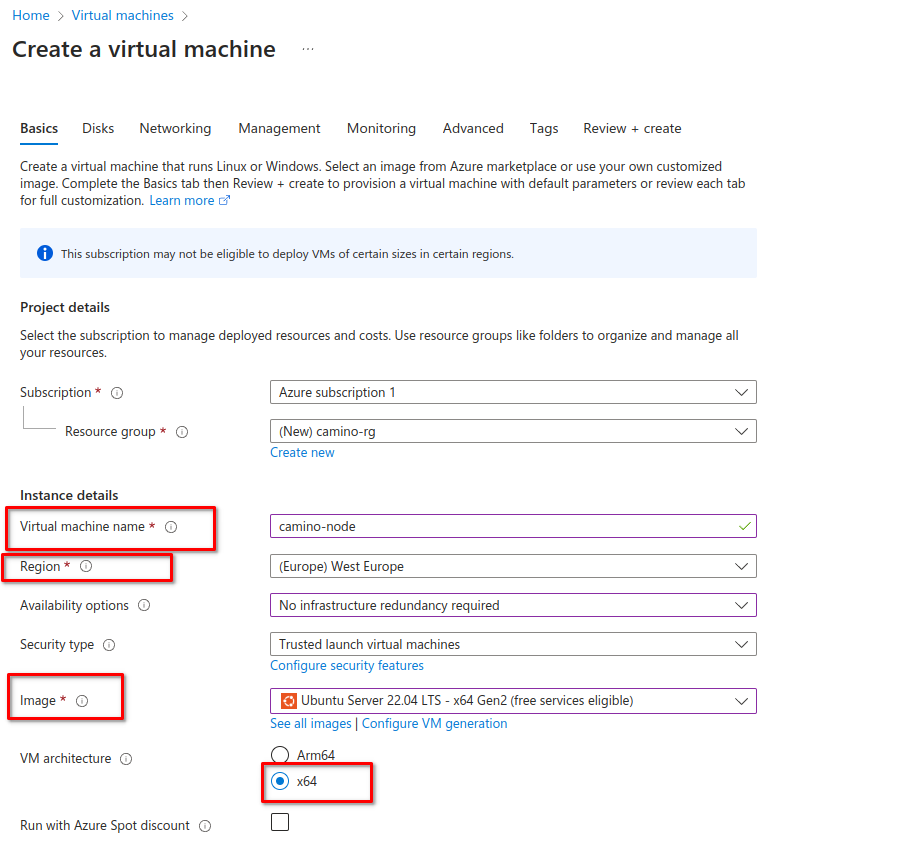Open the Subscription dropdown
Viewport: 898px width, 846px height.
pyautogui.click(x=513, y=392)
